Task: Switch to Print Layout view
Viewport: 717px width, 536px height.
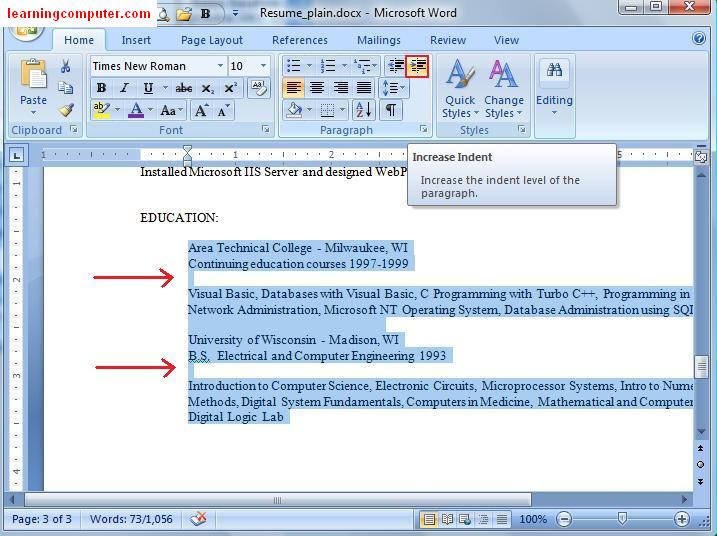Action: point(428,519)
